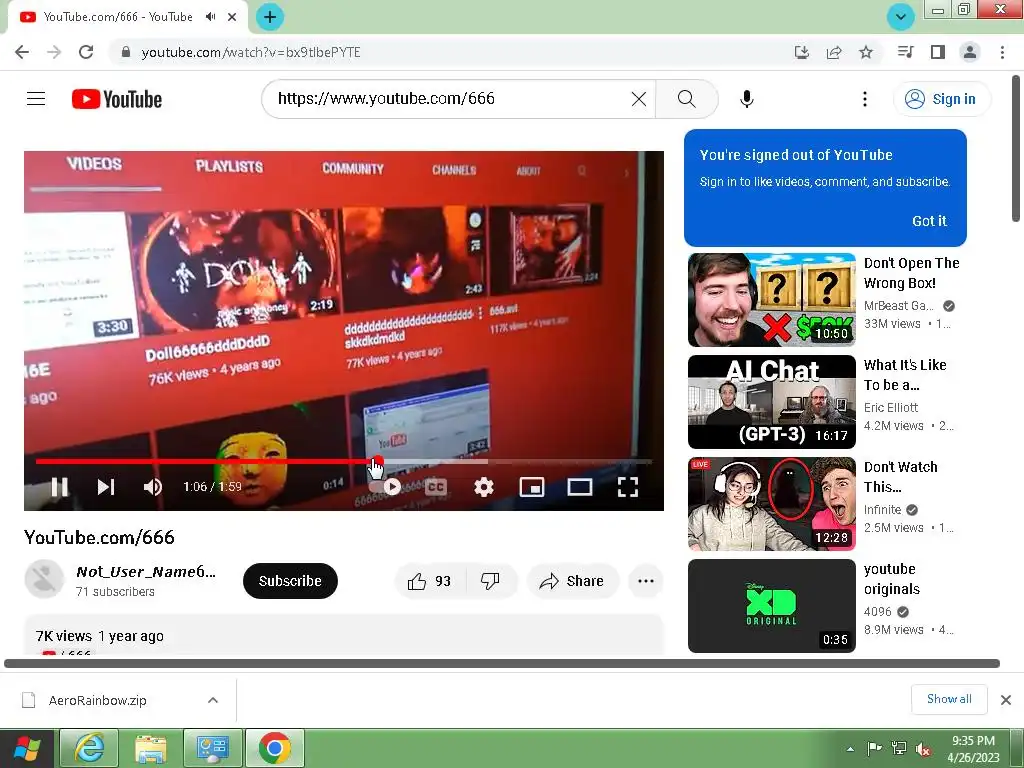Like the video with thumbs up
Screen dimensions: 1024x768
(x=429, y=581)
